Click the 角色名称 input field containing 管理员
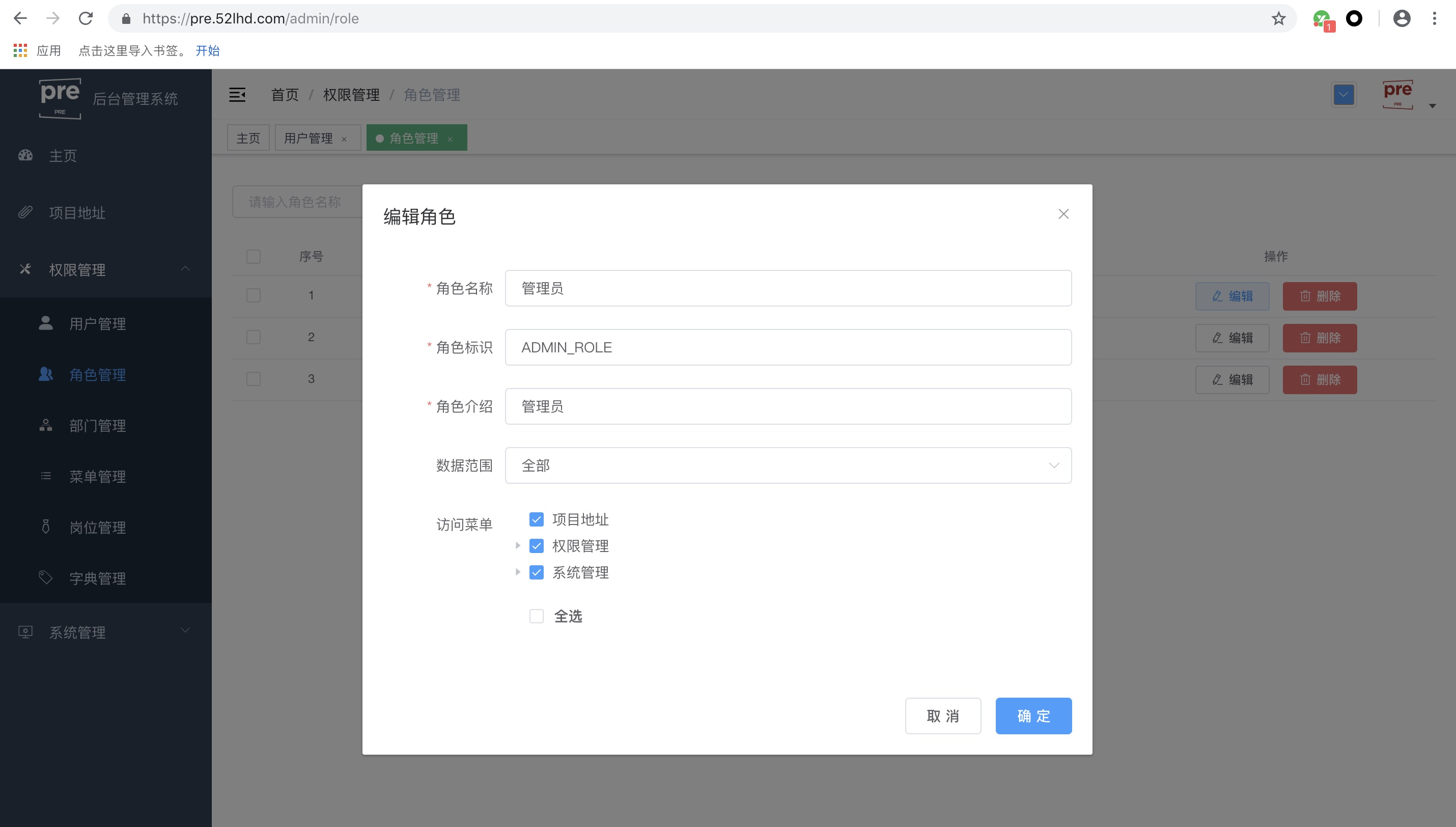1456x827 pixels. coord(788,288)
